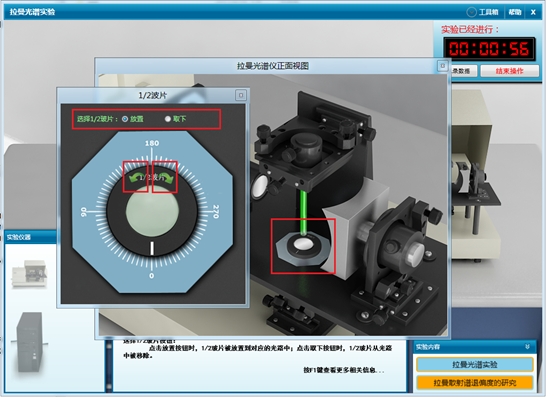
Task: Select the 拉曼散射谱退偏度的研究 item
Action: (475, 383)
